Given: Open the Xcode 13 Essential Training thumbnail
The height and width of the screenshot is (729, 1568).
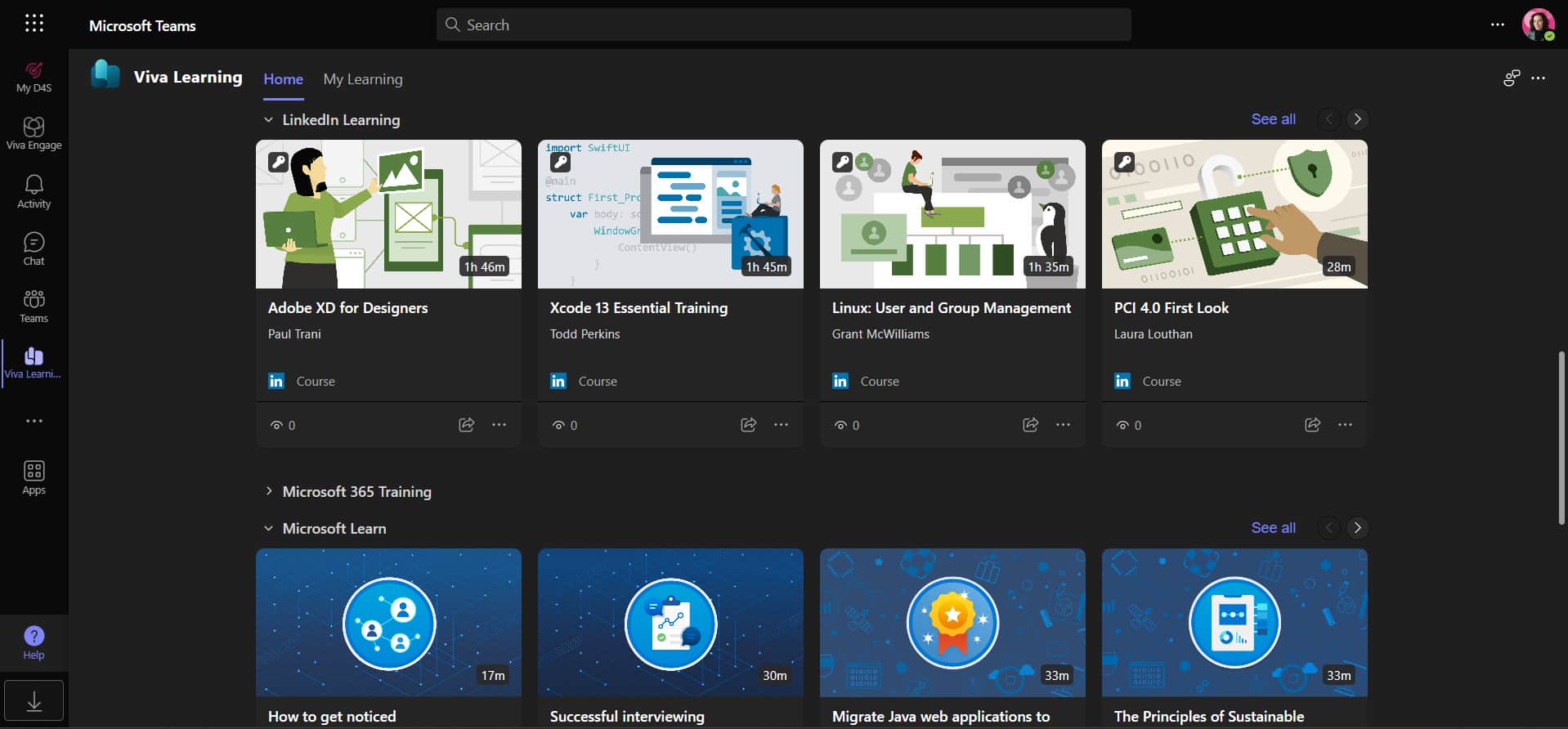Looking at the screenshot, I should click(670, 214).
